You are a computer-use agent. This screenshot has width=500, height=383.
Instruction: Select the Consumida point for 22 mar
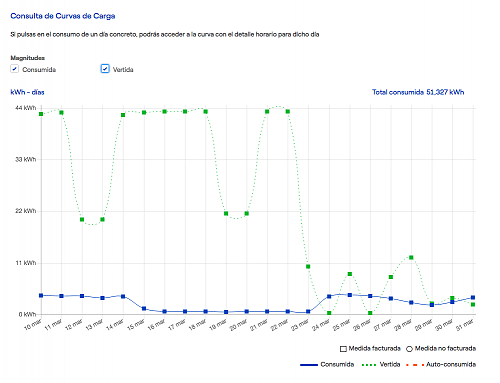288,311
